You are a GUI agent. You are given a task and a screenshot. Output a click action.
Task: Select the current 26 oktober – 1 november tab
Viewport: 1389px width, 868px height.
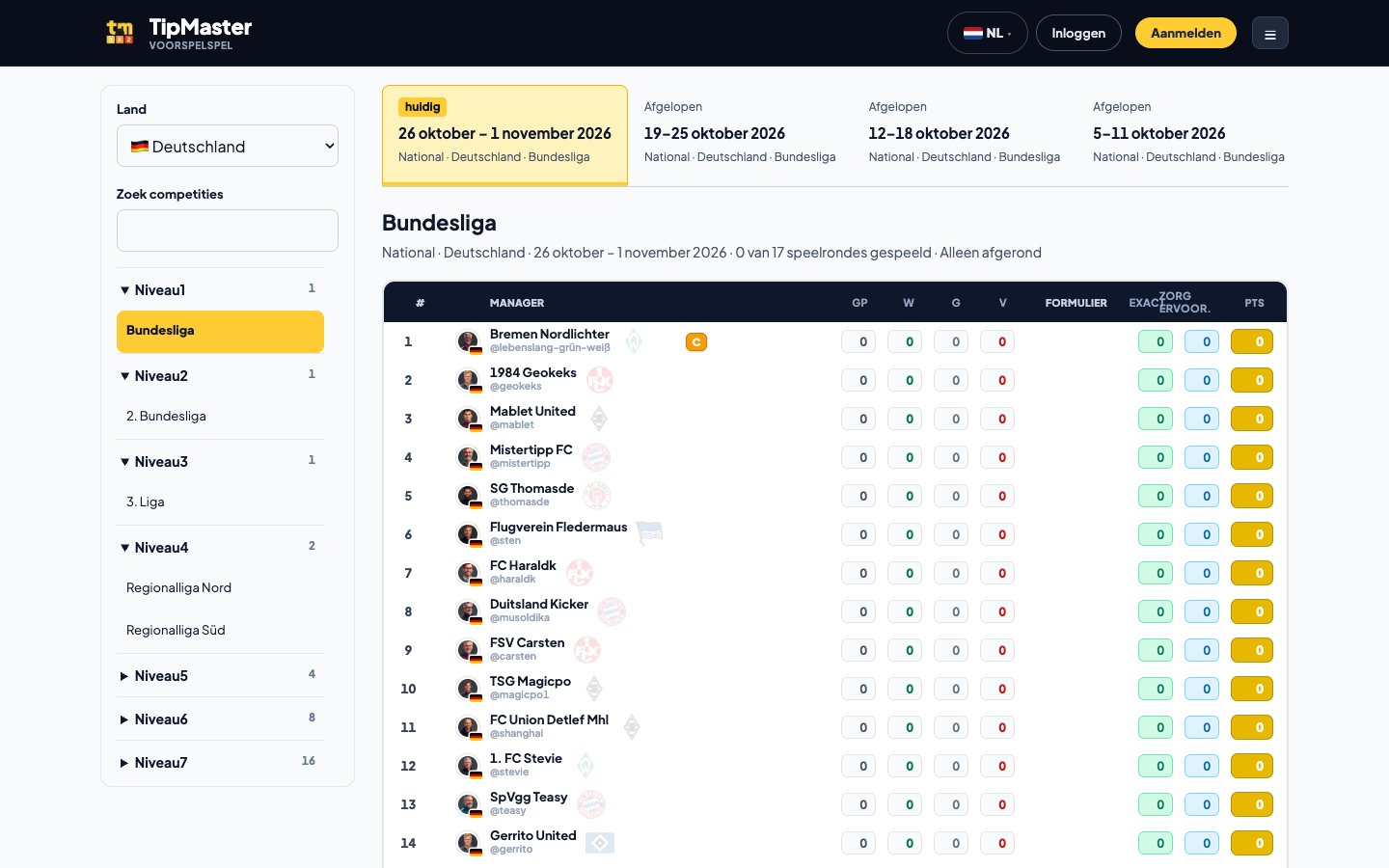pos(504,135)
